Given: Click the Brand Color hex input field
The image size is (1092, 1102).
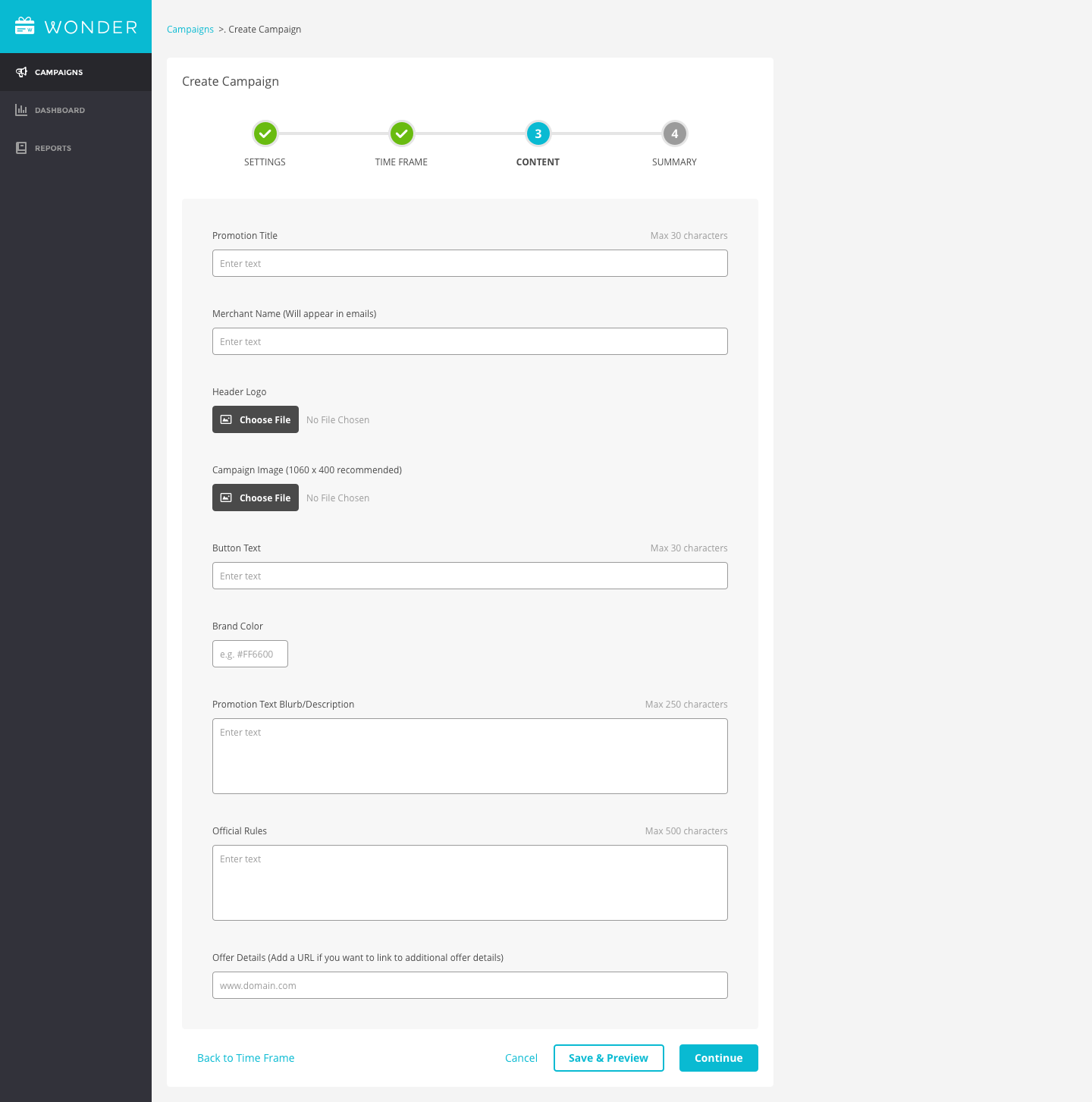Looking at the screenshot, I should (250, 653).
